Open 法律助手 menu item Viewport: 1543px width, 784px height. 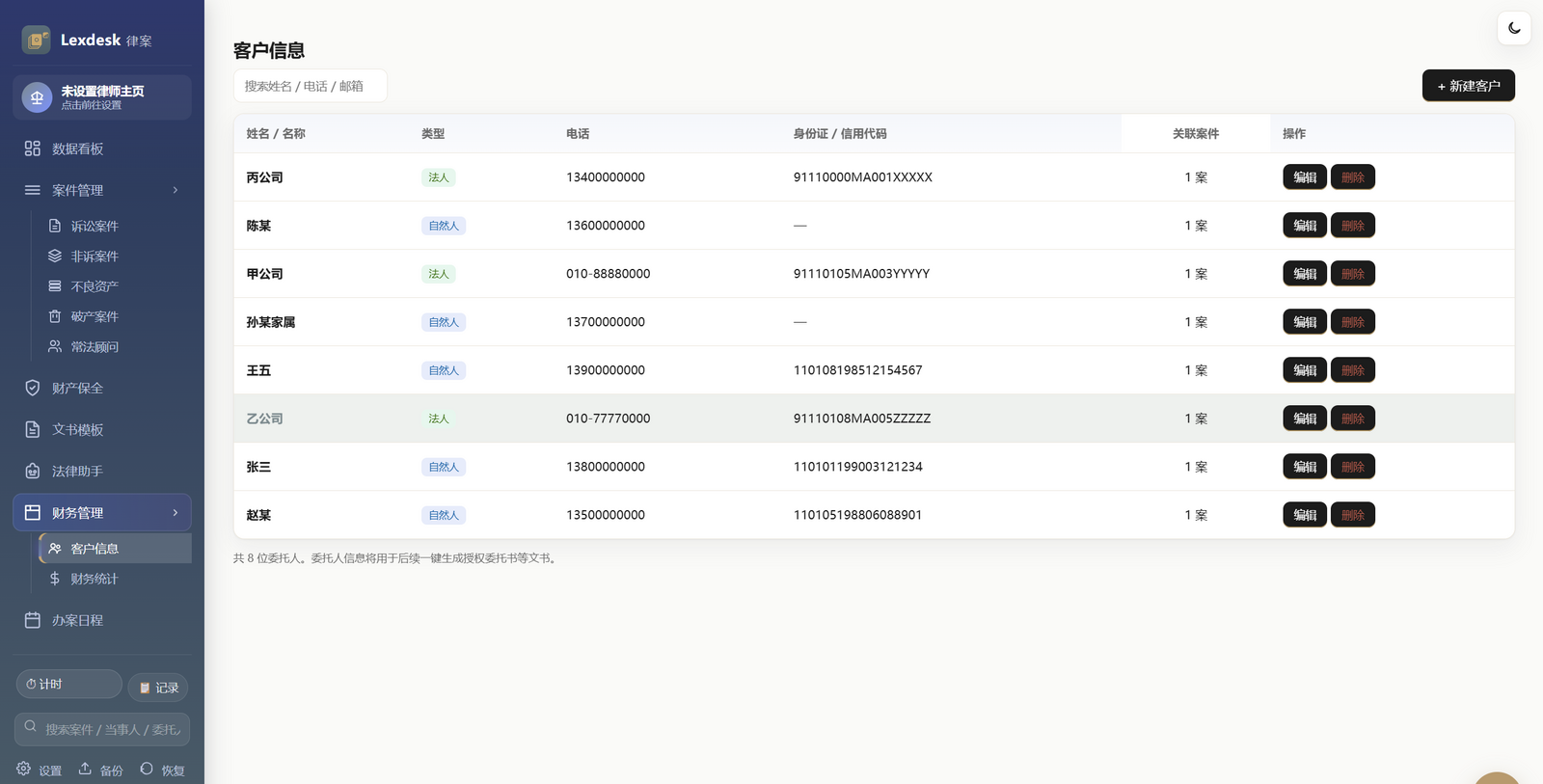(x=102, y=471)
